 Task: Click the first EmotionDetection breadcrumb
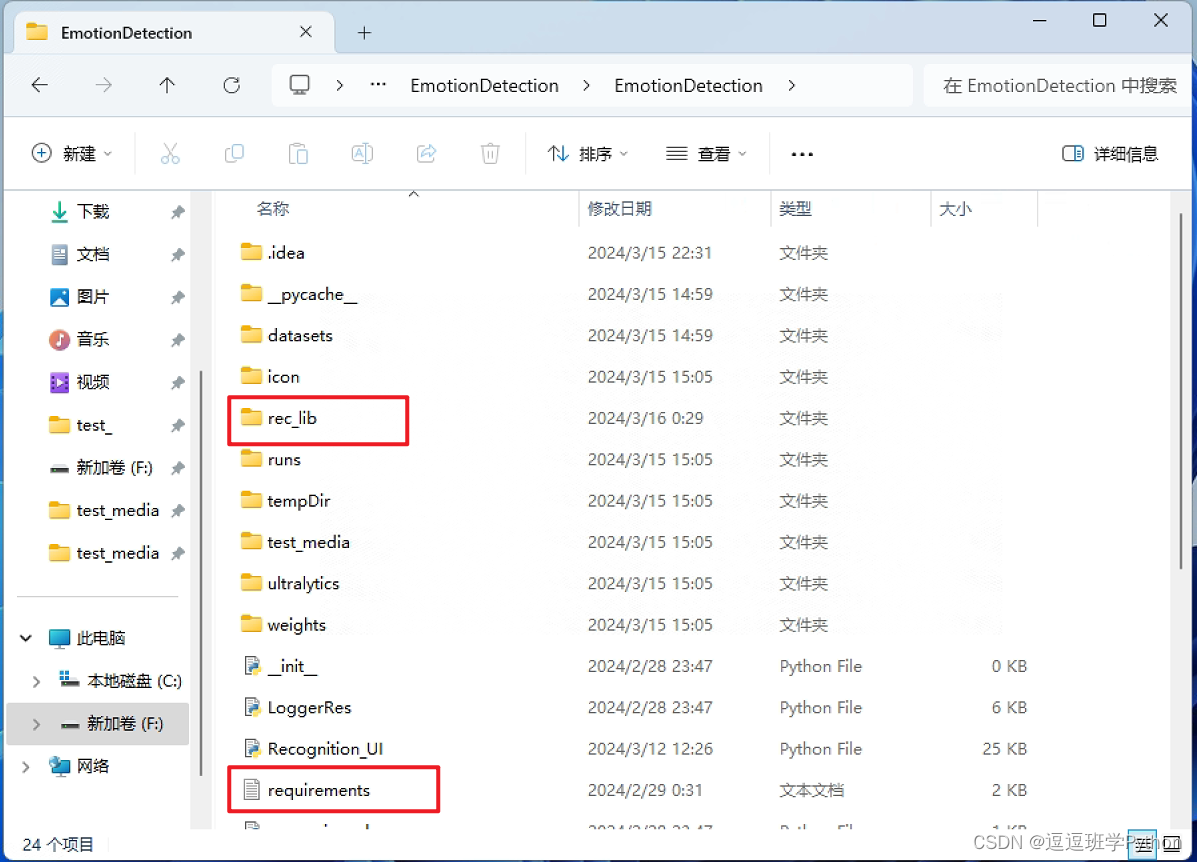[x=485, y=86]
